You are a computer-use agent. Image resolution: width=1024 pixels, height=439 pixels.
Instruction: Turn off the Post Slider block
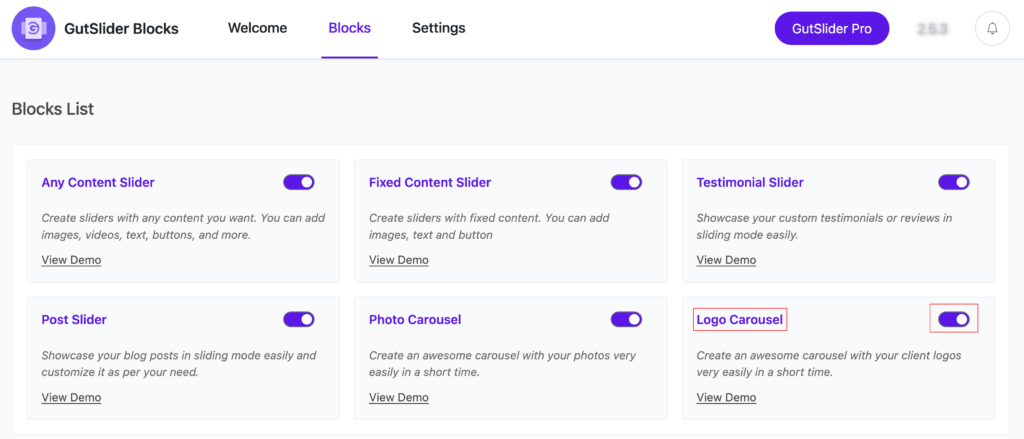click(299, 319)
